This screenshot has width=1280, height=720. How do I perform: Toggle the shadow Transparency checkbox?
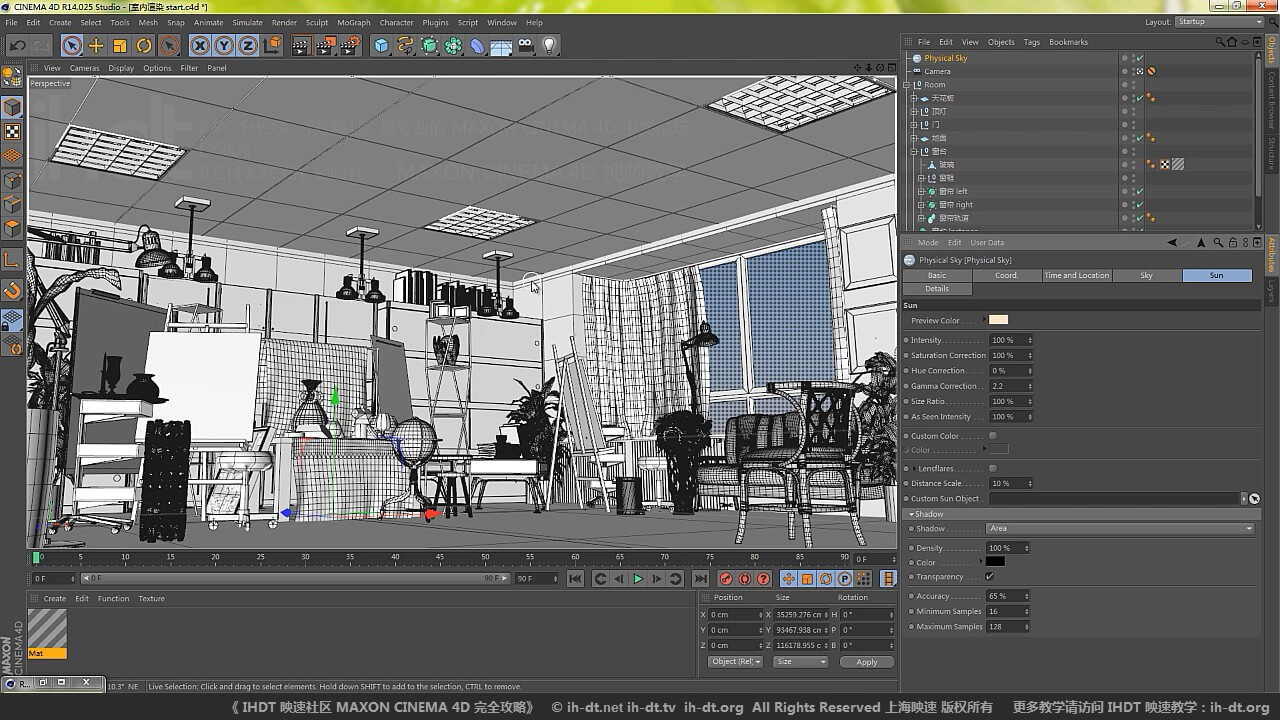pos(990,577)
